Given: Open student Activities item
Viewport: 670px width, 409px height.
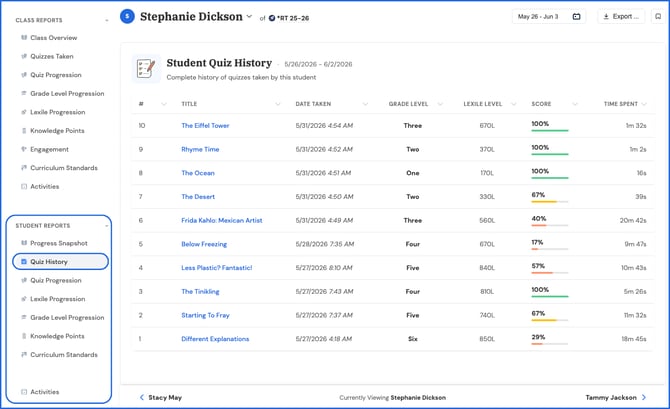Looking at the screenshot, I should coord(44,392).
